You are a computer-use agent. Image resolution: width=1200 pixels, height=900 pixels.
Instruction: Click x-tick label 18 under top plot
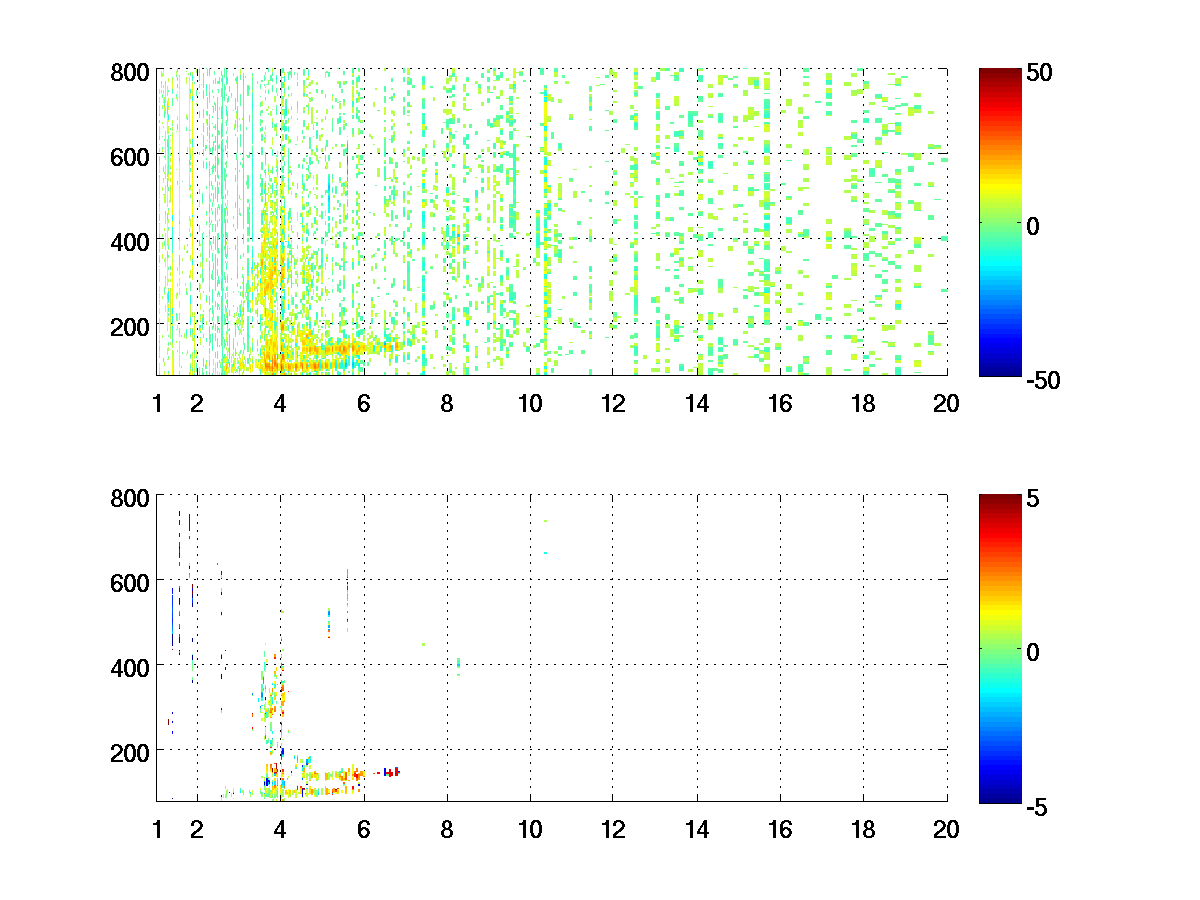click(863, 404)
